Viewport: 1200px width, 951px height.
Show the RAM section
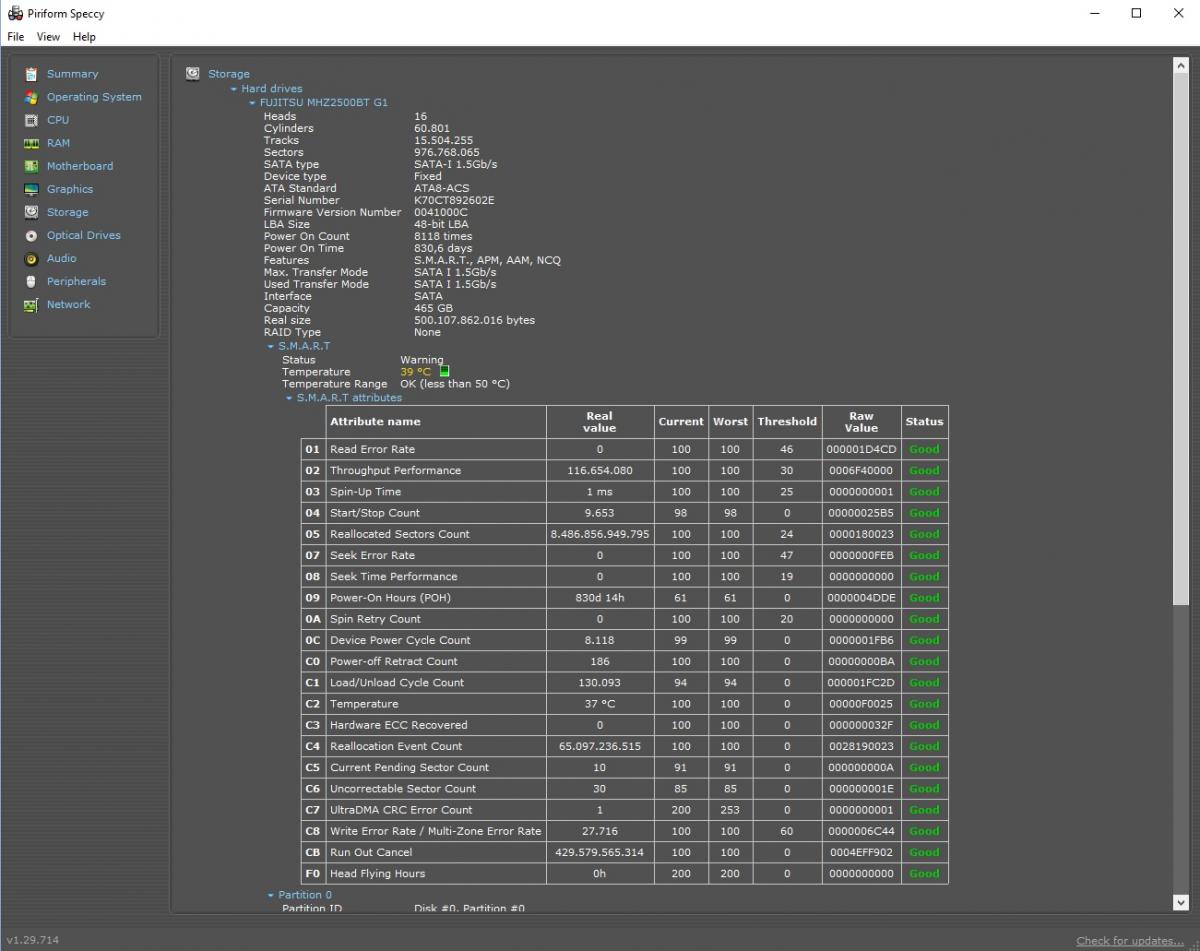coord(58,143)
